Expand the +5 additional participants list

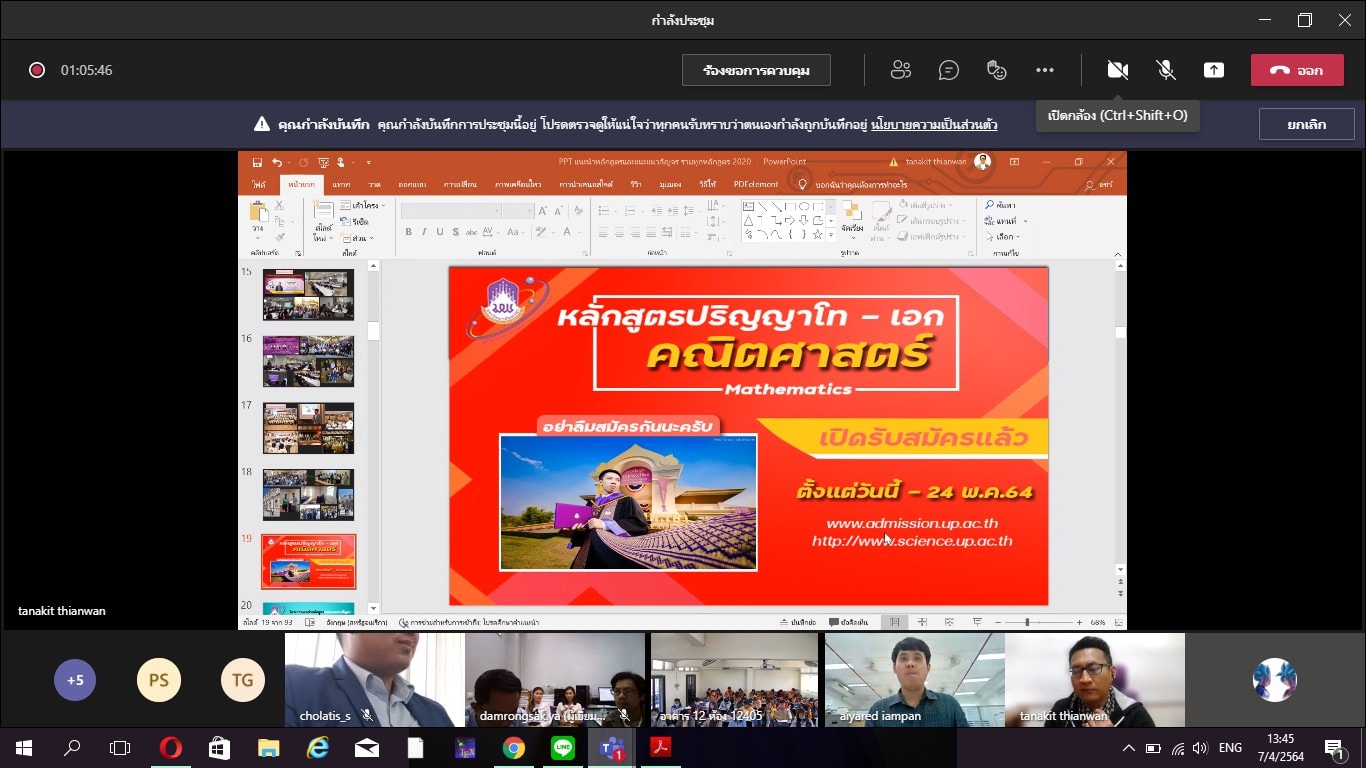[75, 680]
